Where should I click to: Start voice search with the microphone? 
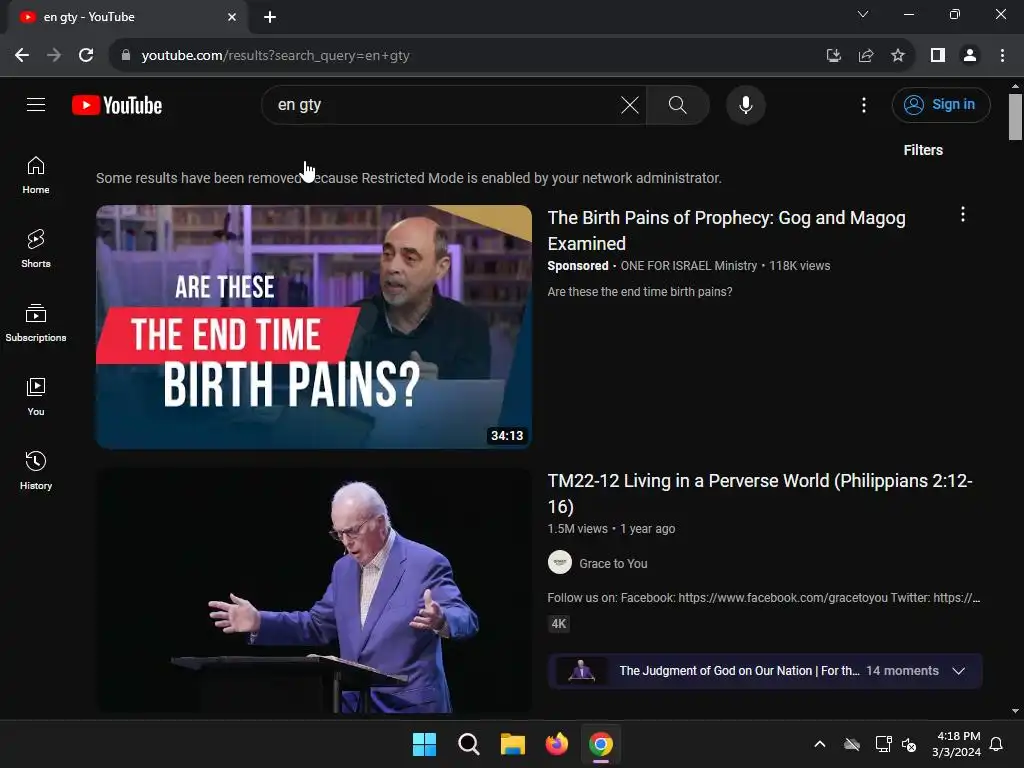tap(745, 104)
